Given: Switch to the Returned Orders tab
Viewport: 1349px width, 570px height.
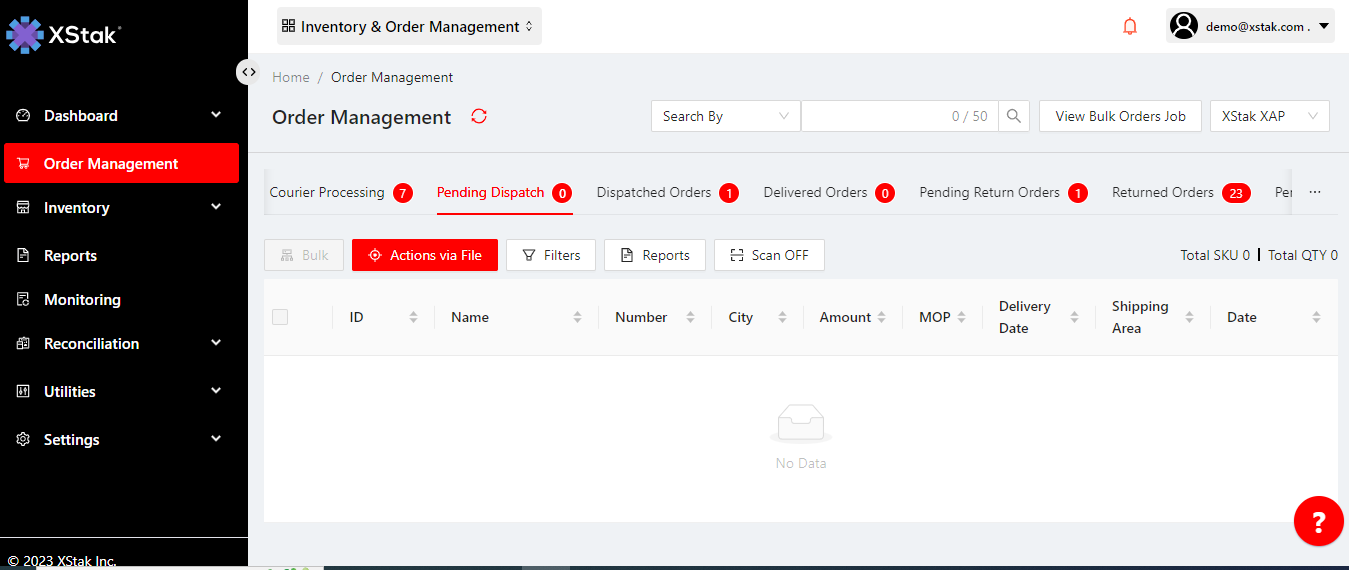Looking at the screenshot, I should pyautogui.click(x=1163, y=192).
